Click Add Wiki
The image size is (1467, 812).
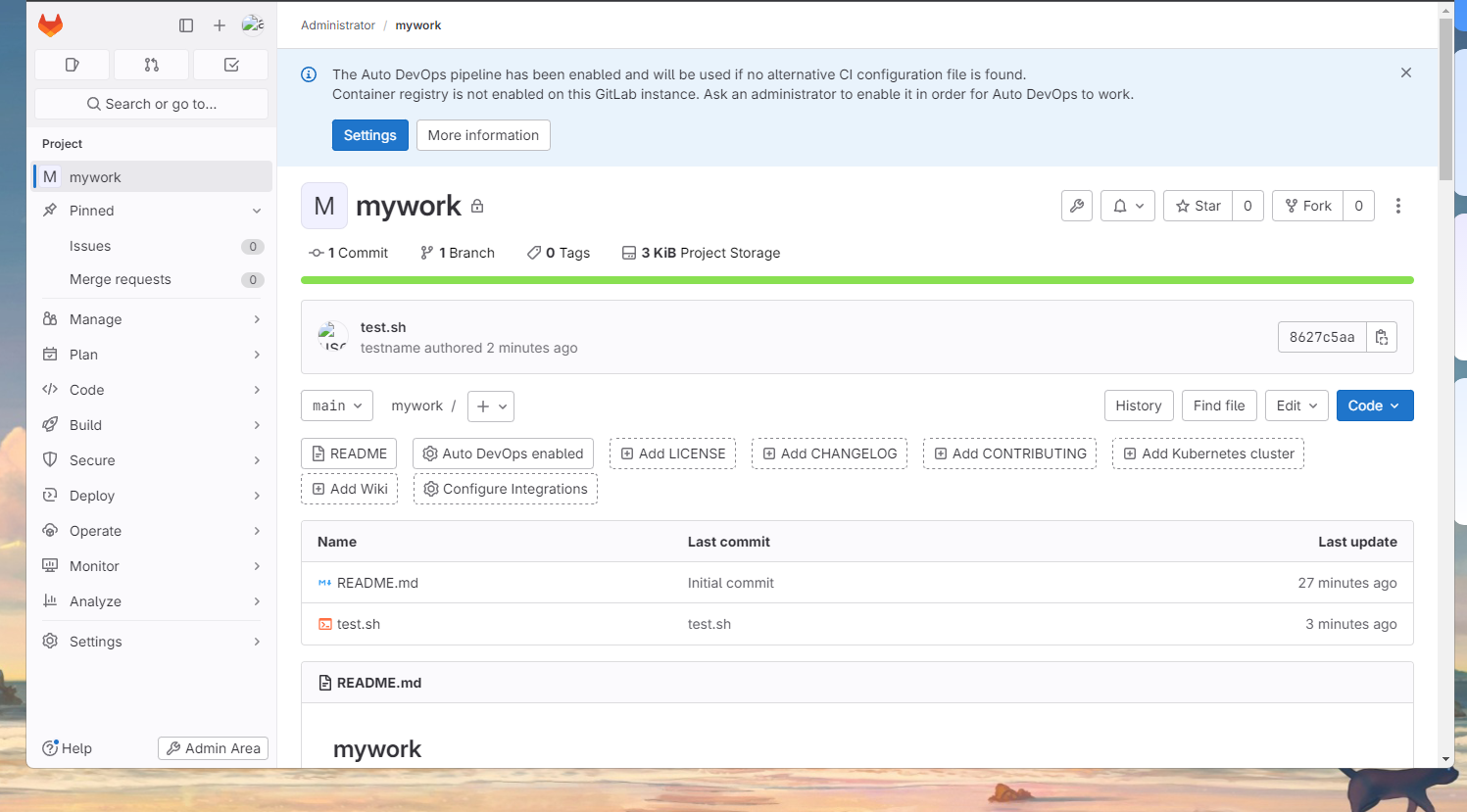[x=349, y=489]
